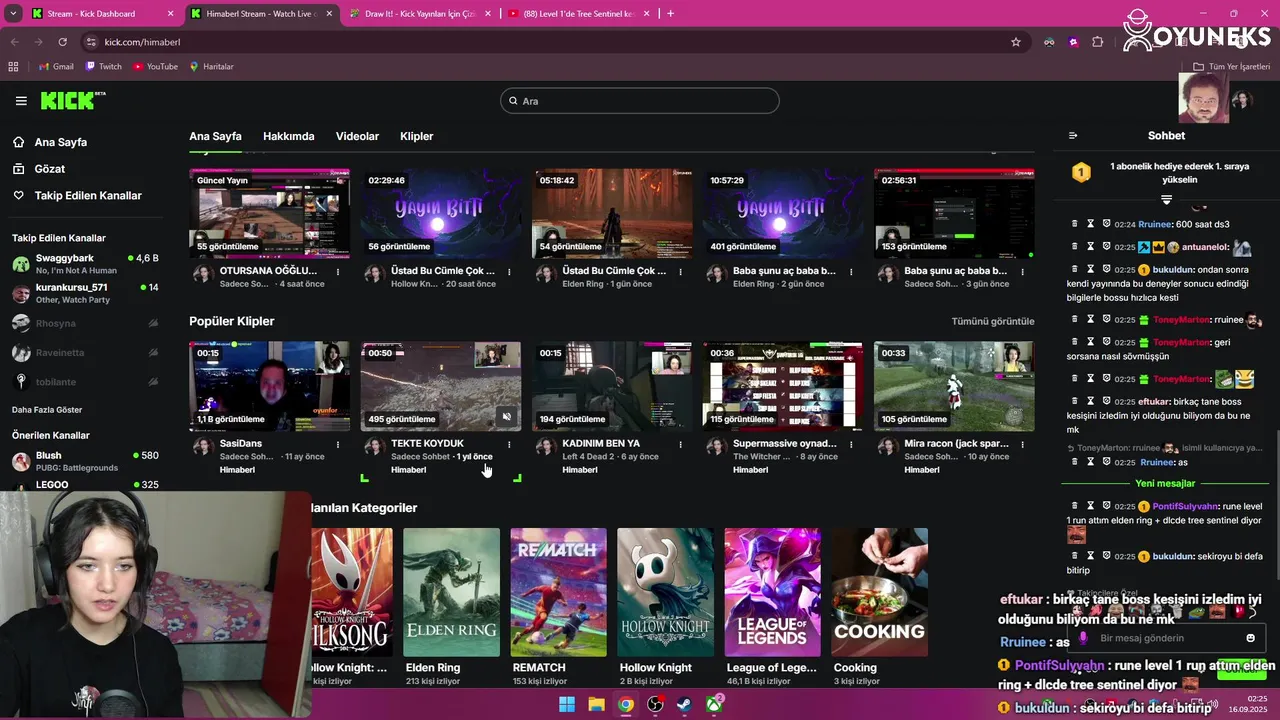Open options menu for TEKTE KOYDUK clip
This screenshot has width=1280, height=720.
click(509, 445)
